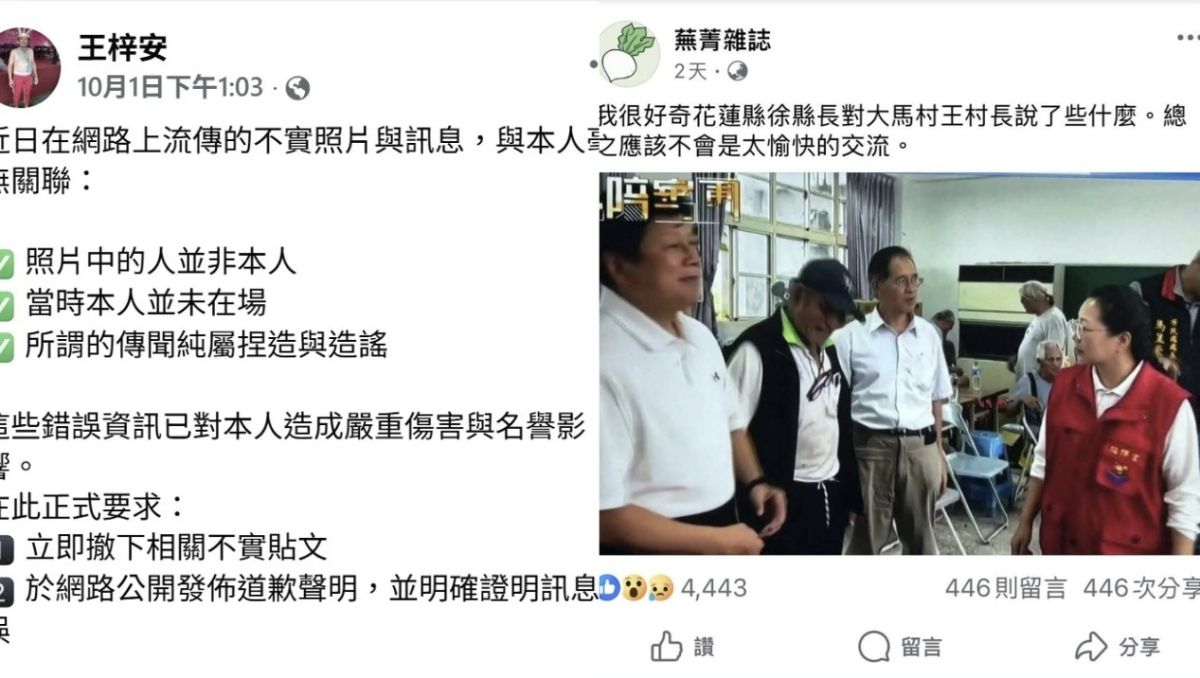View the 446次分享 shares count
The height and width of the screenshot is (678, 1200).
click(1141, 588)
